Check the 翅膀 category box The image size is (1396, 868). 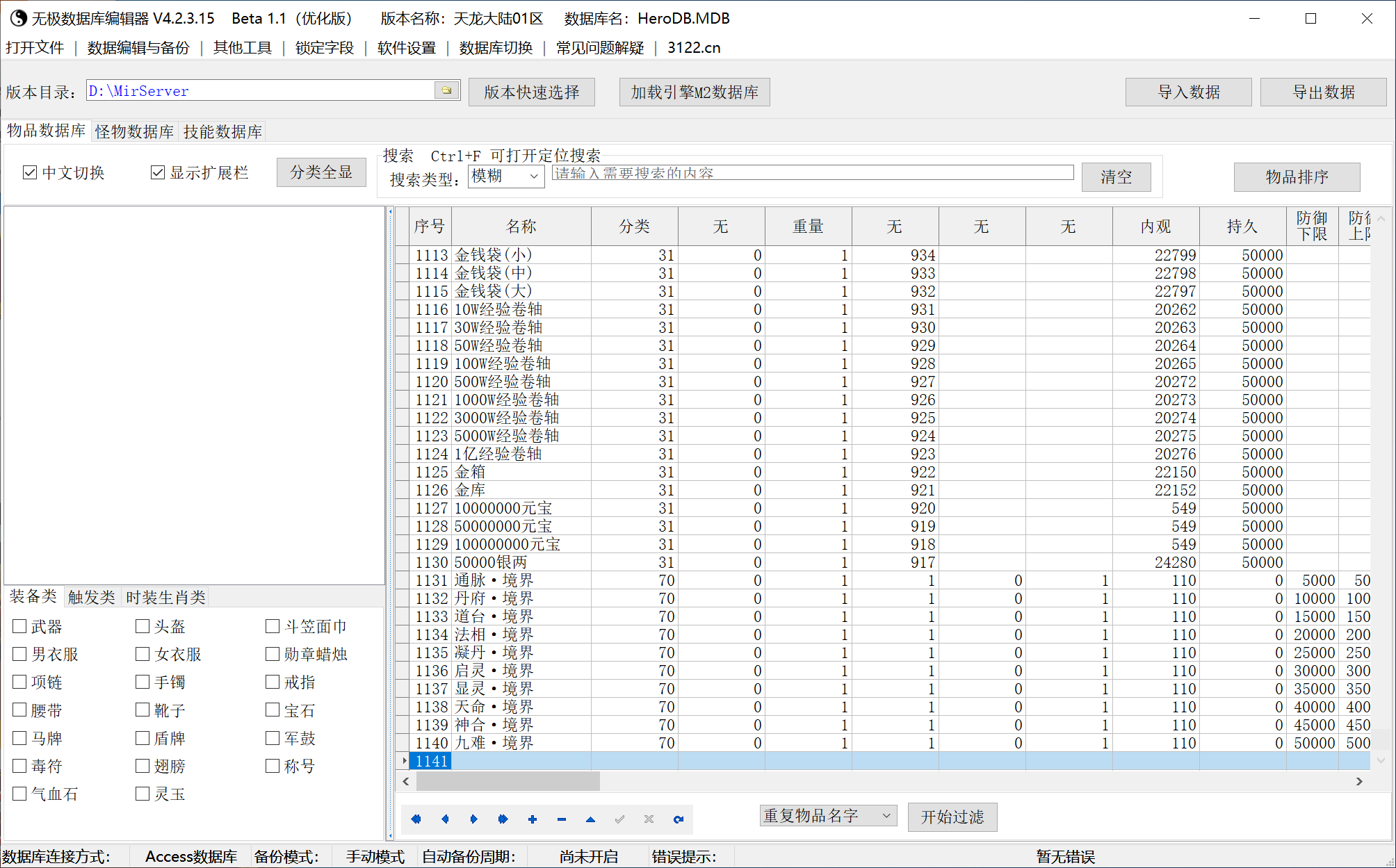[143, 766]
